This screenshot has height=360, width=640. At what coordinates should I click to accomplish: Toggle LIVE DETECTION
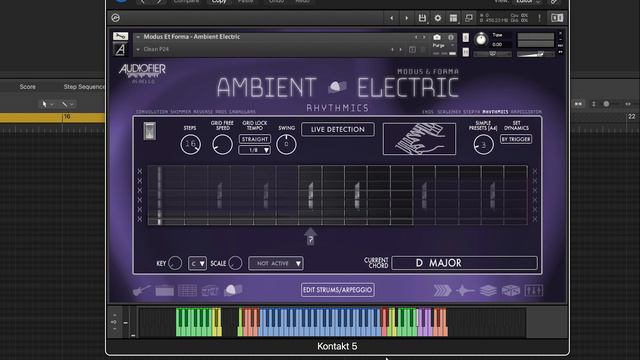(338, 129)
